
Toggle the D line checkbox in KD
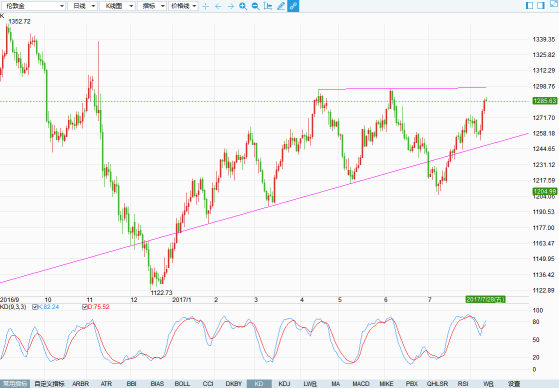85,307
